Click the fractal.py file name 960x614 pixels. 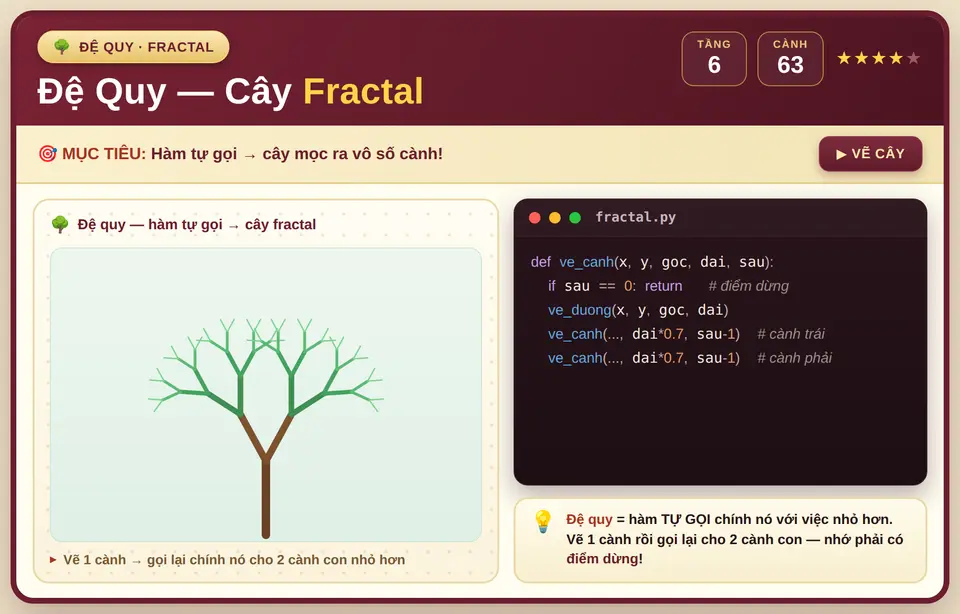click(x=636, y=217)
